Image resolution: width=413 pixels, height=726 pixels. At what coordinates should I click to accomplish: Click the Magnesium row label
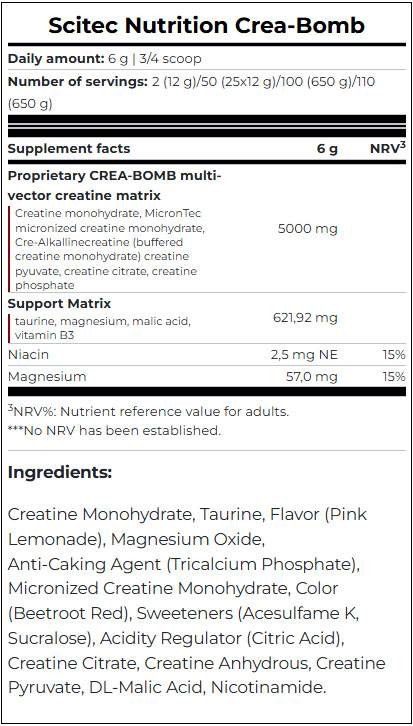[x=47, y=377]
